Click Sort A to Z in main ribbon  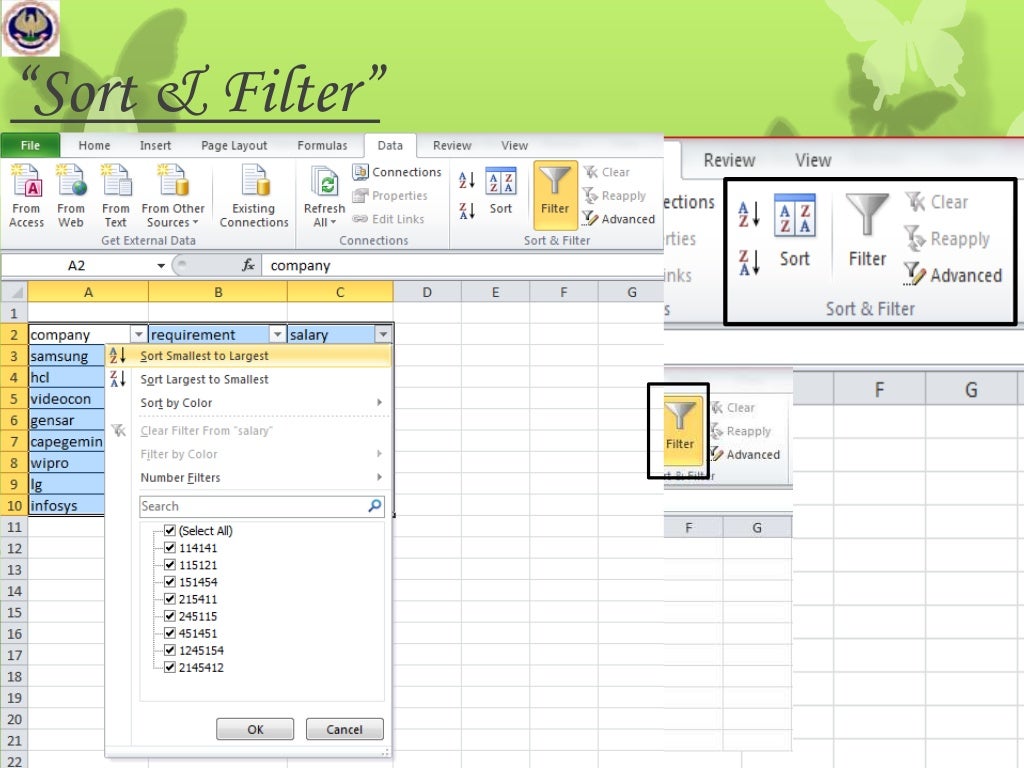466,180
